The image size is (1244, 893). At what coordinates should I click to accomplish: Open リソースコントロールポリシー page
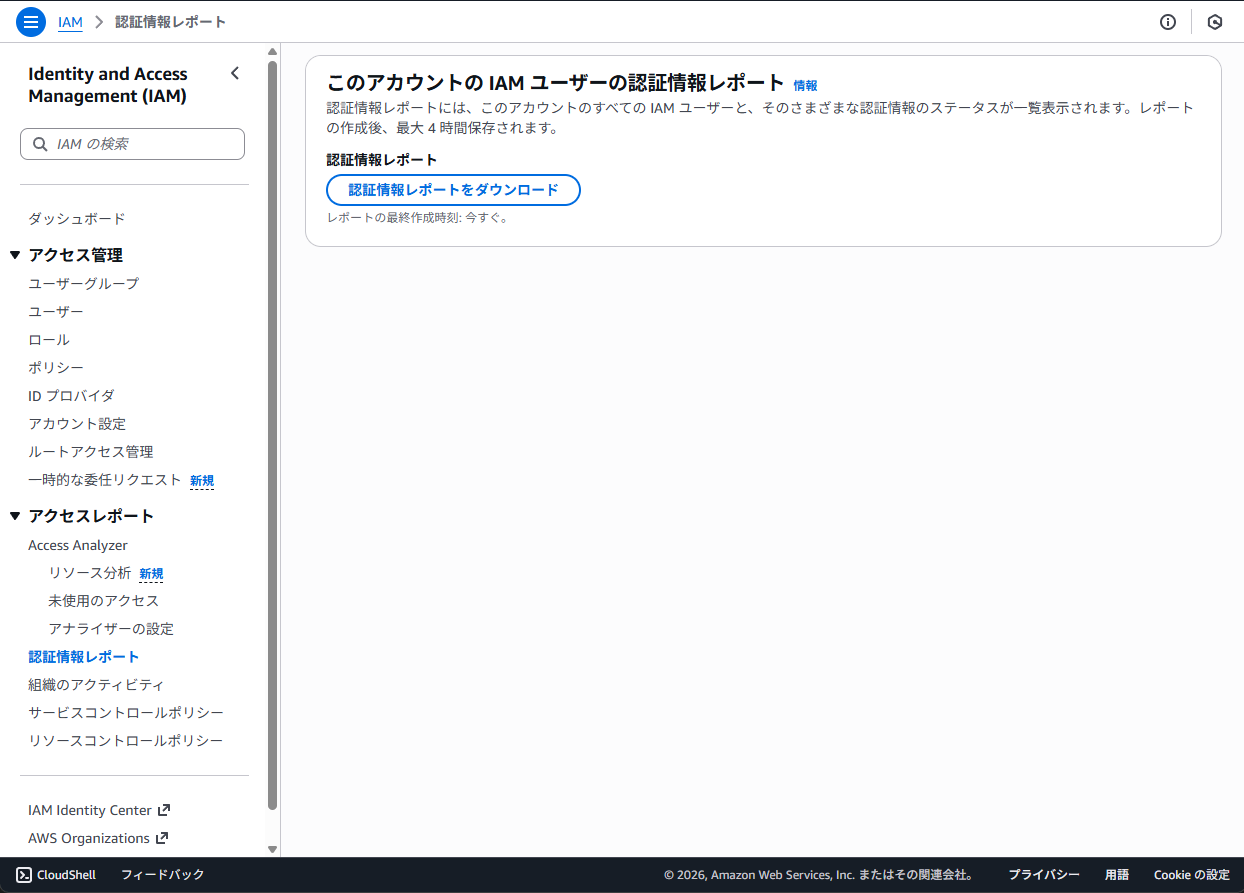coord(126,741)
